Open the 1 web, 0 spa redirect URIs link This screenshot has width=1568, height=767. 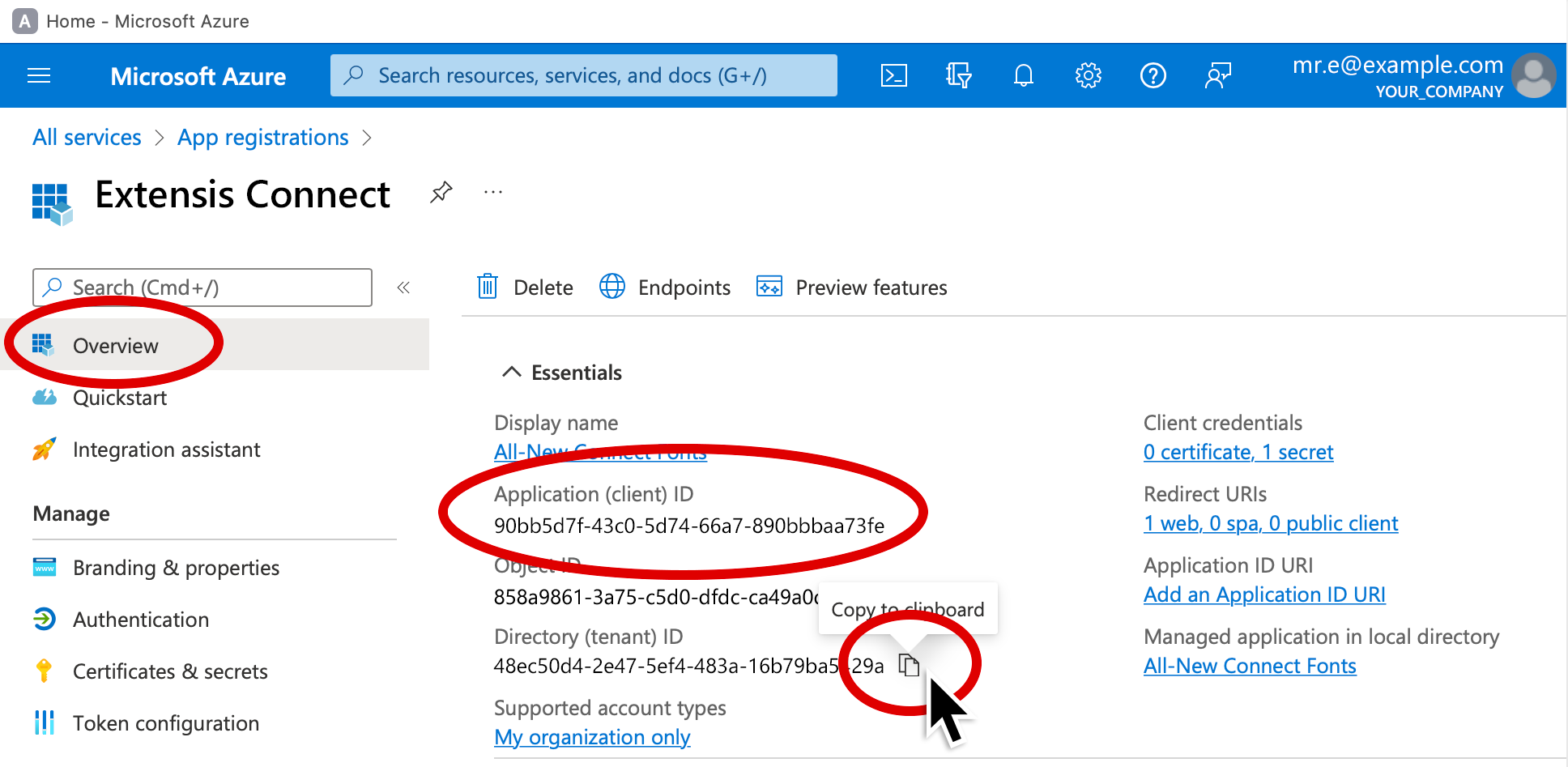pos(1271,523)
